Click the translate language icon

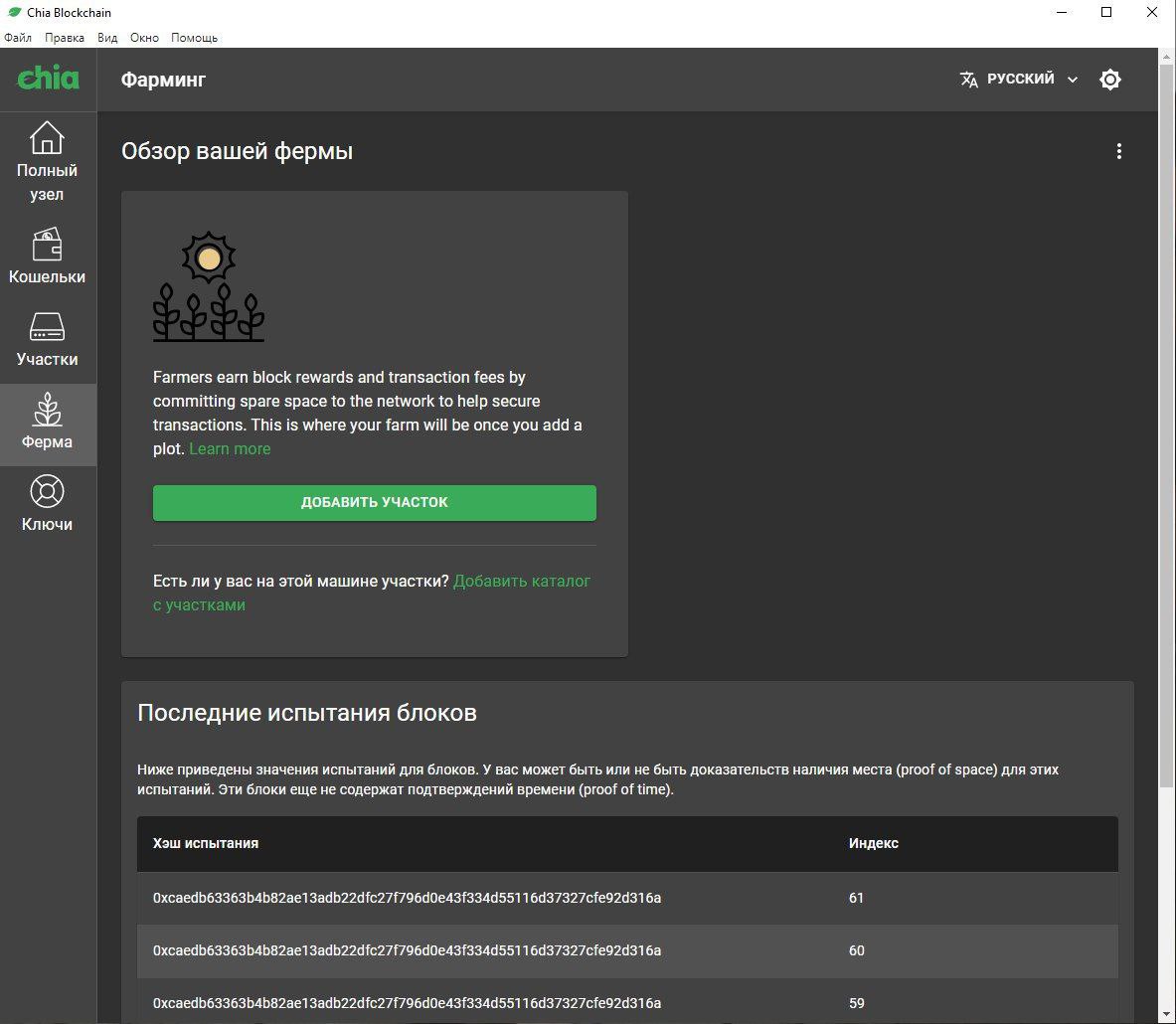point(968,80)
